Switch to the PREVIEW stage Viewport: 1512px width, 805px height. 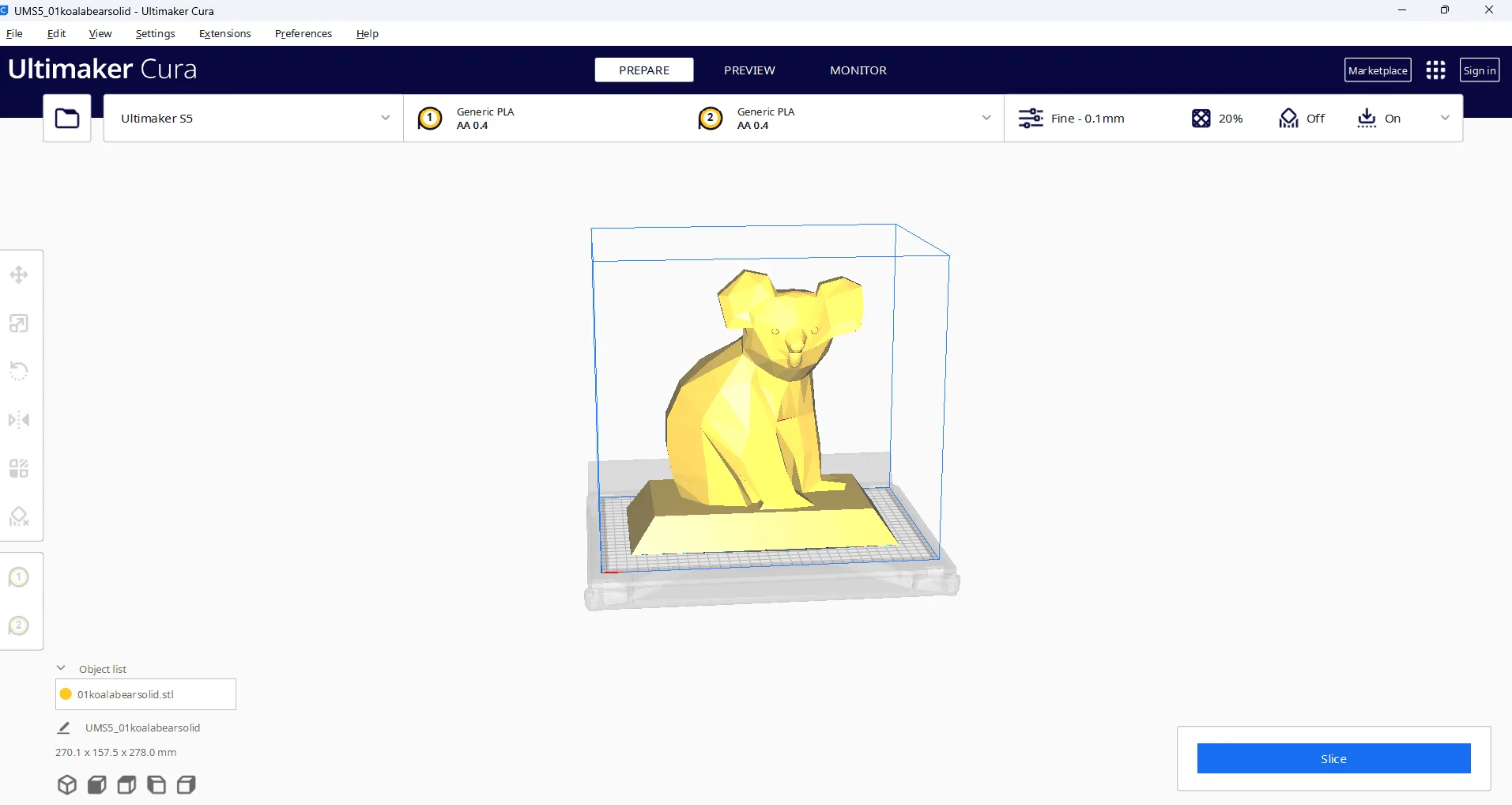point(749,70)
